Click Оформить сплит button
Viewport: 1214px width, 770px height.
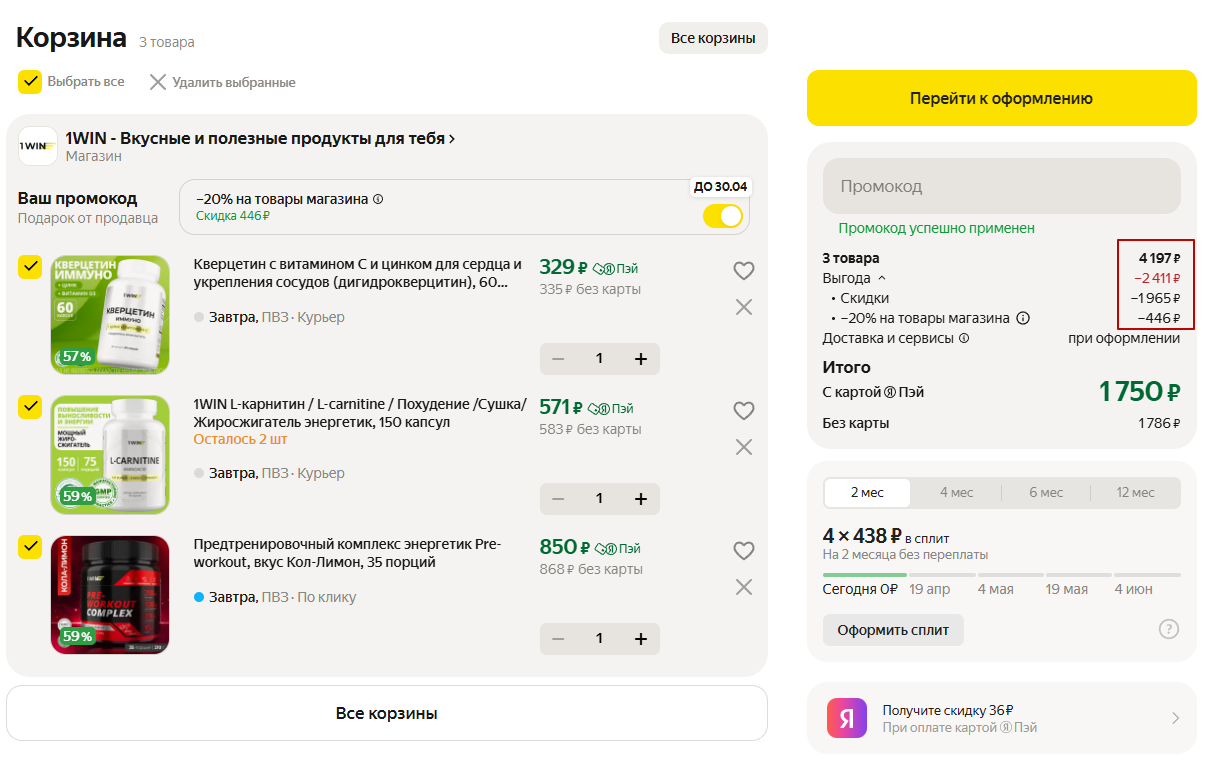(893, 630)
